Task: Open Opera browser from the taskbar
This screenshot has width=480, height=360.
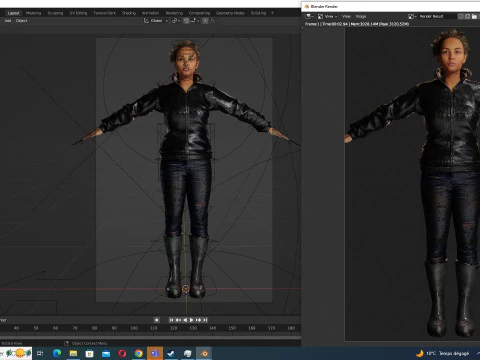Action: coord(122,353)
